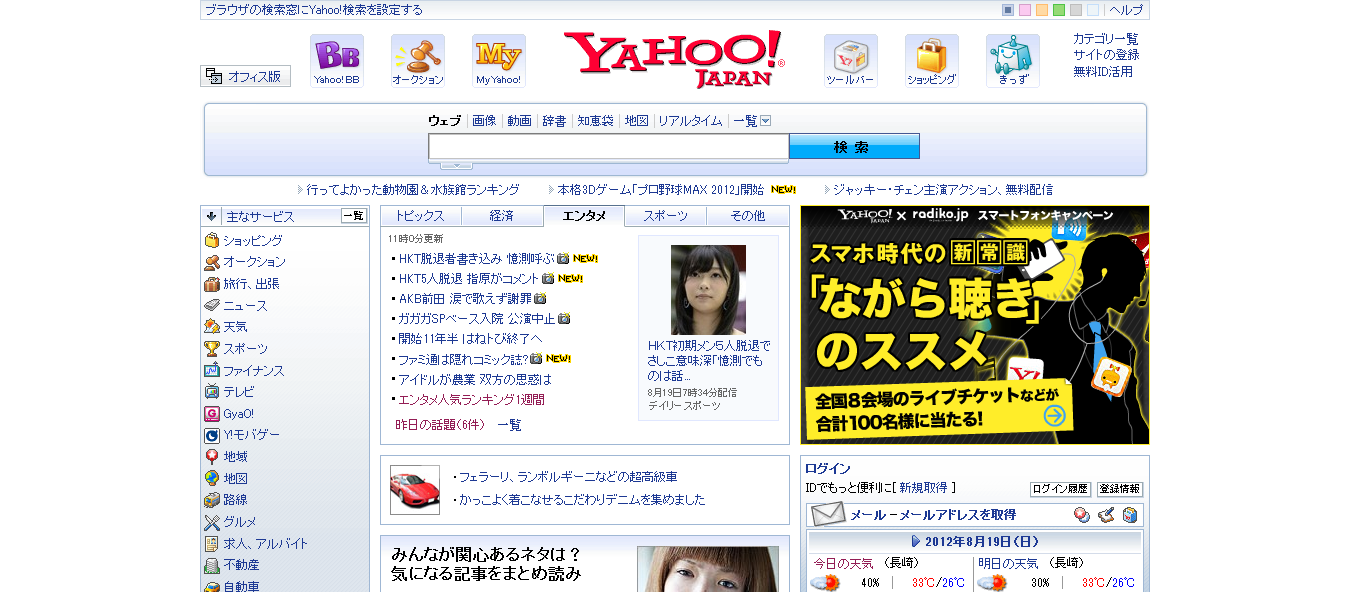Open the エンタメ人気ランキング1週間 link
The height and width of the screenshot is (592, 1349).
471,400
